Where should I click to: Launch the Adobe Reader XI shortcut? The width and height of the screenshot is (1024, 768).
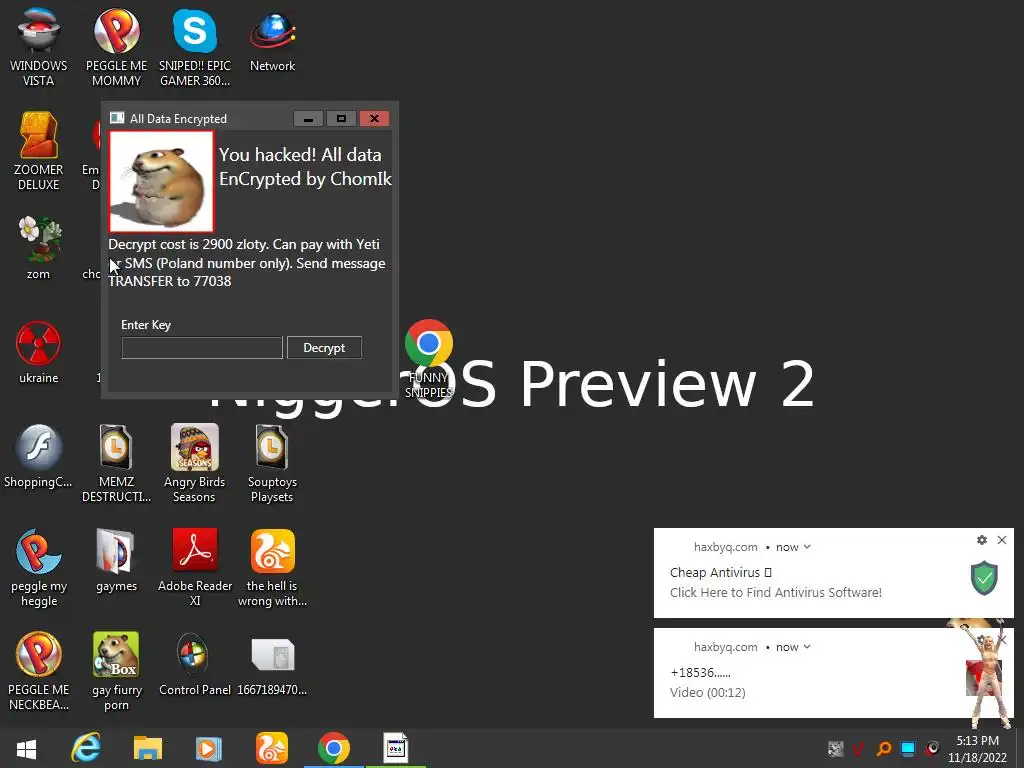195,567
